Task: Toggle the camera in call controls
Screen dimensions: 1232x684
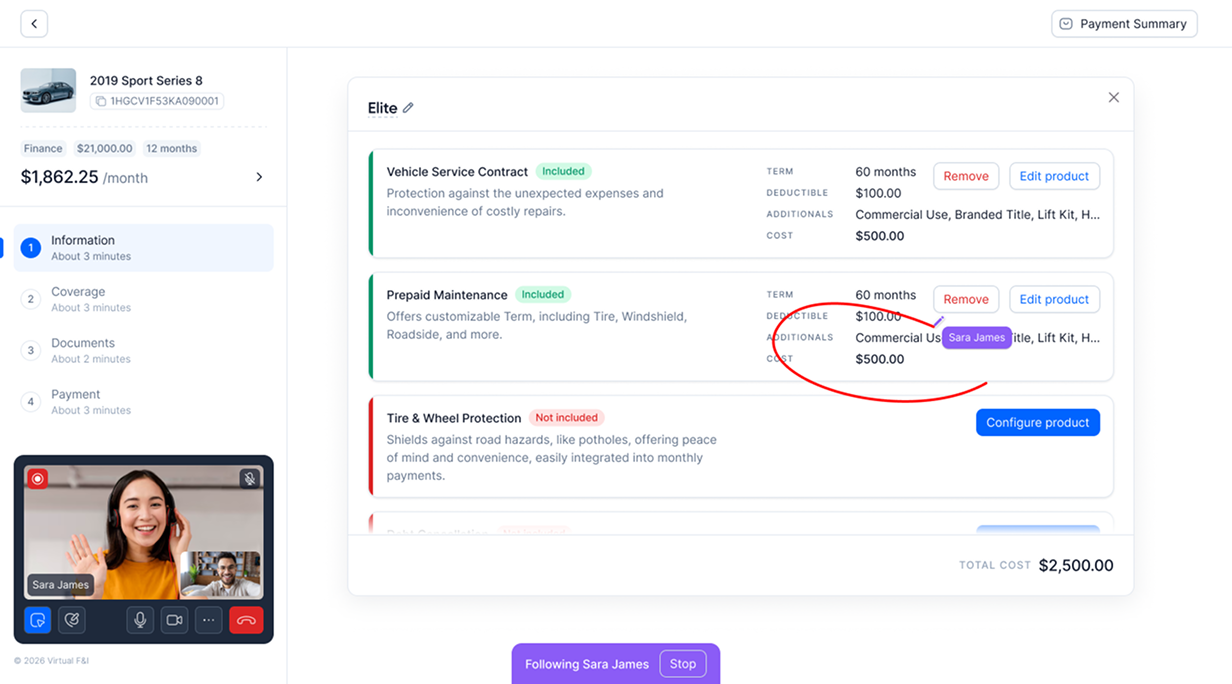Action: pyautogui.click(x=174, y=620)
